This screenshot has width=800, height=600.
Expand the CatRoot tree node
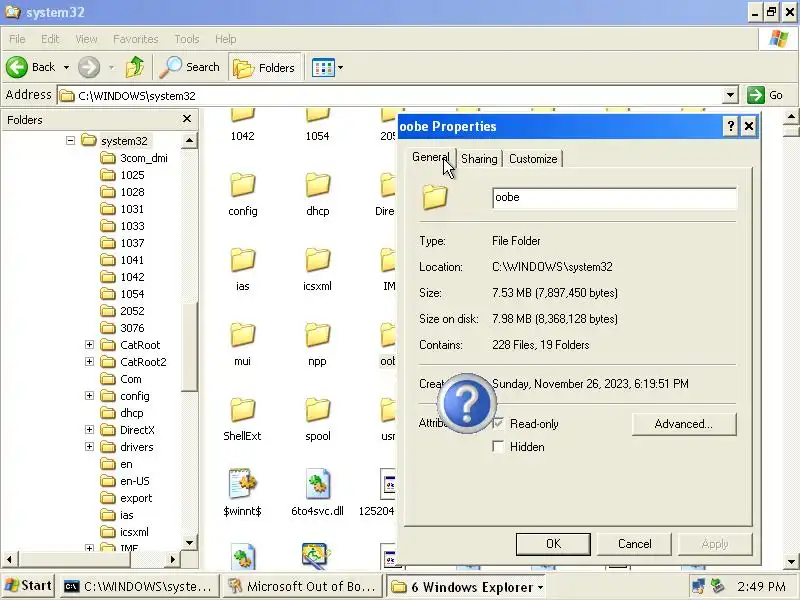coord(89,345)
